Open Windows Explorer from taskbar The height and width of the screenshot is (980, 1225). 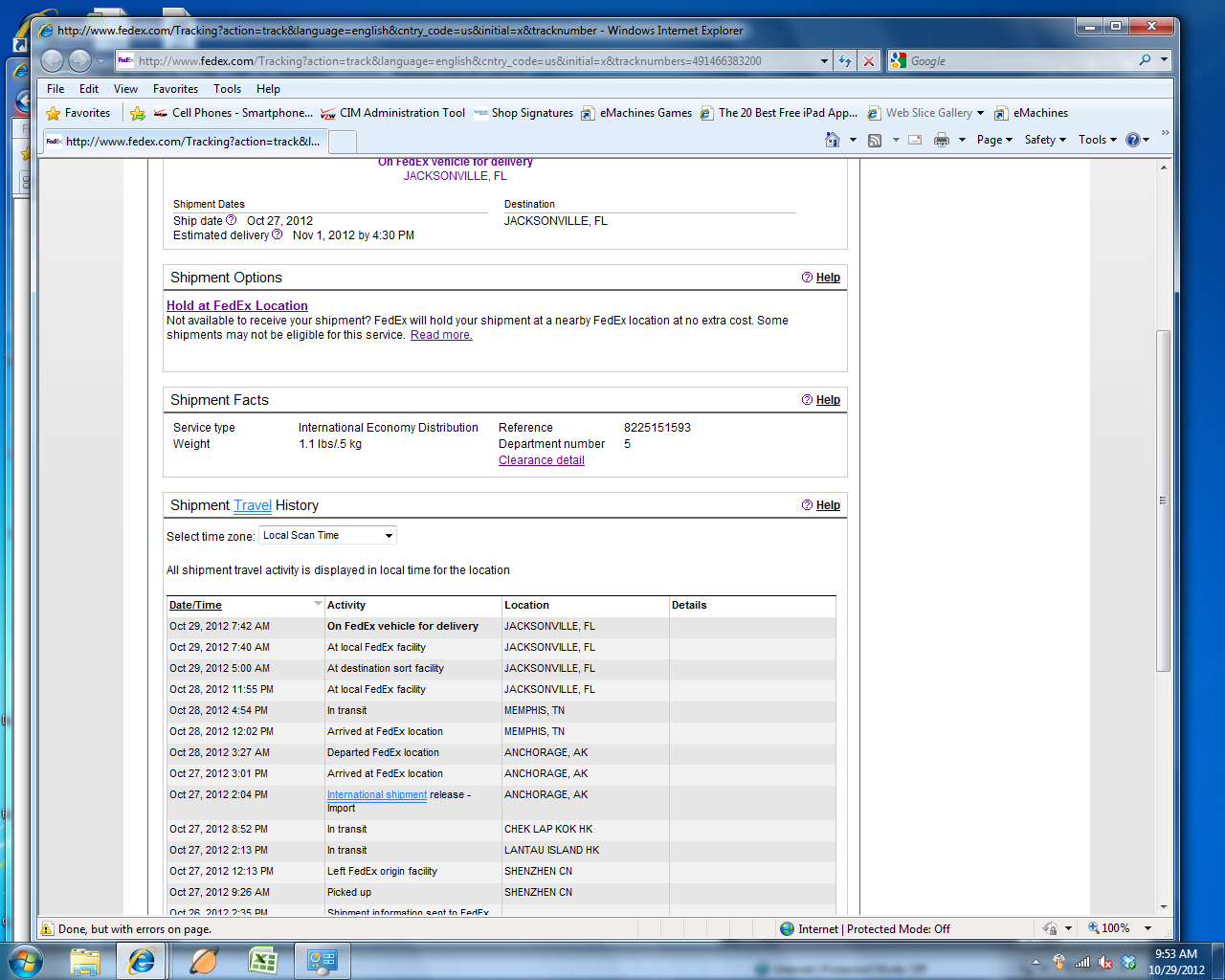[x=85, y=961]
